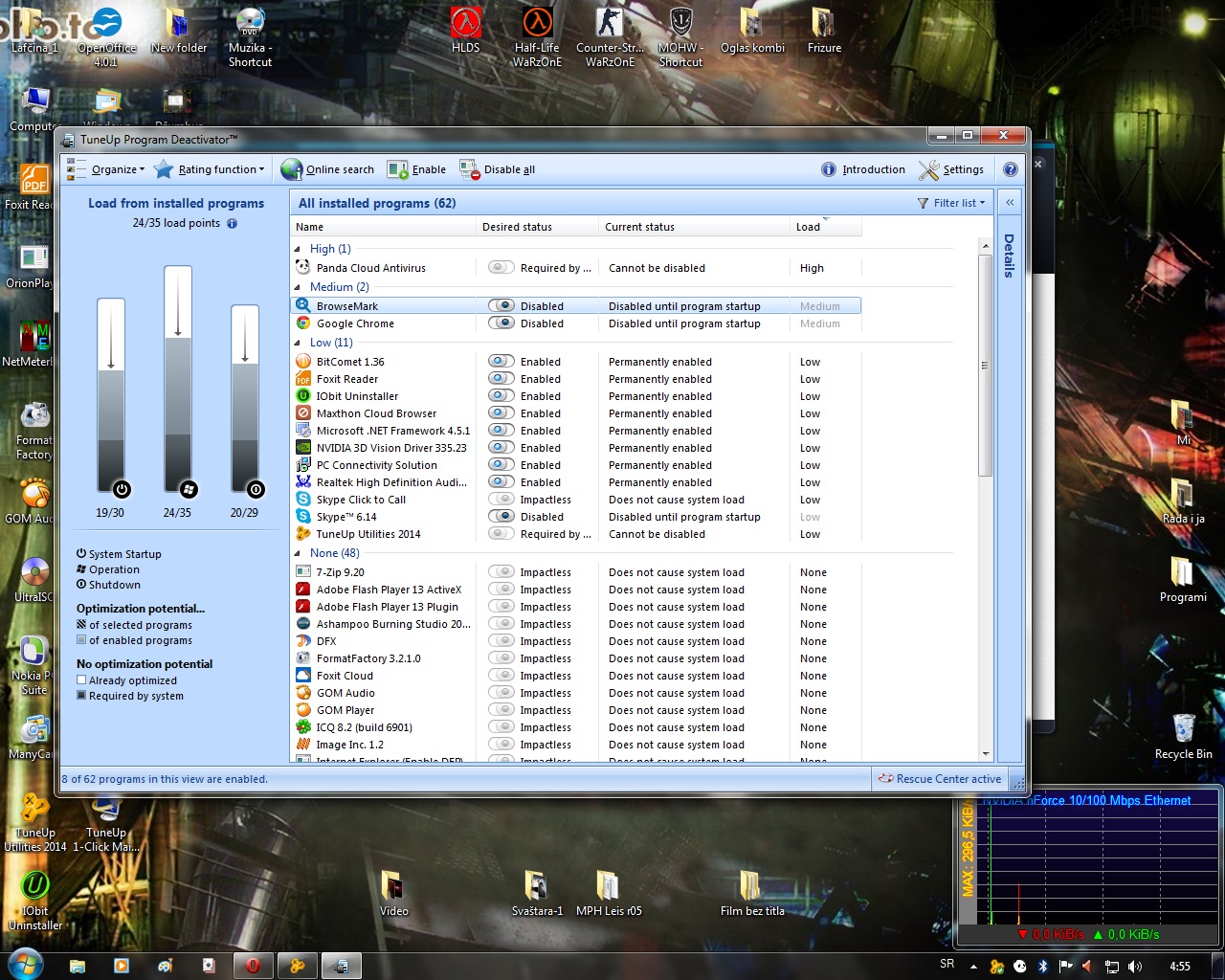
Task: Select the Ashampoo Burning Studio row
Action: (x=575, y=624)
